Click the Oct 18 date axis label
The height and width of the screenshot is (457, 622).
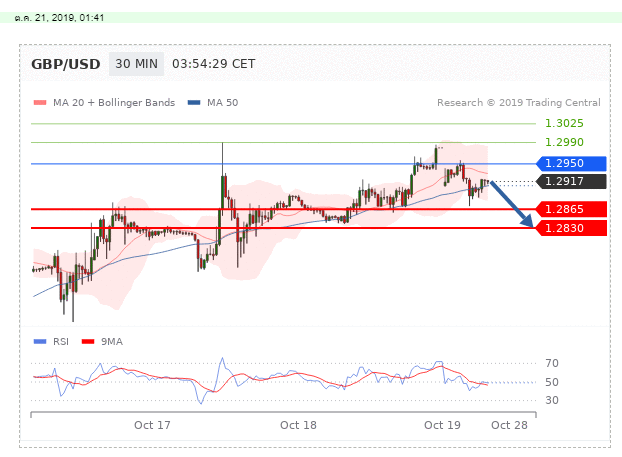click(298, 425)
